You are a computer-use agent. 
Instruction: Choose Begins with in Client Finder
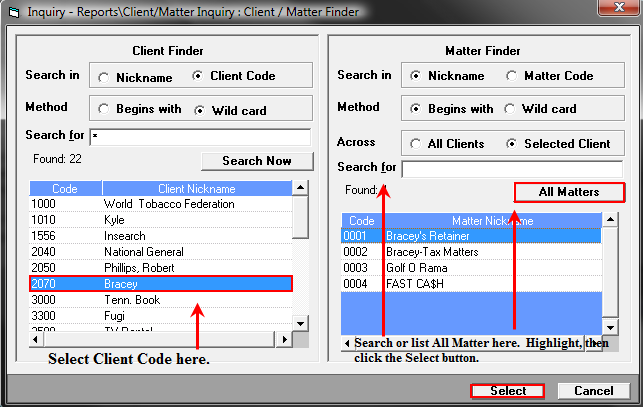[x=105, y=110]
